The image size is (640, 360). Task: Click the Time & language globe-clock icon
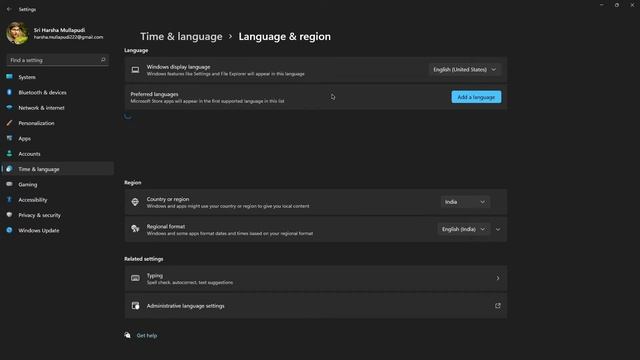click(9, 169)
